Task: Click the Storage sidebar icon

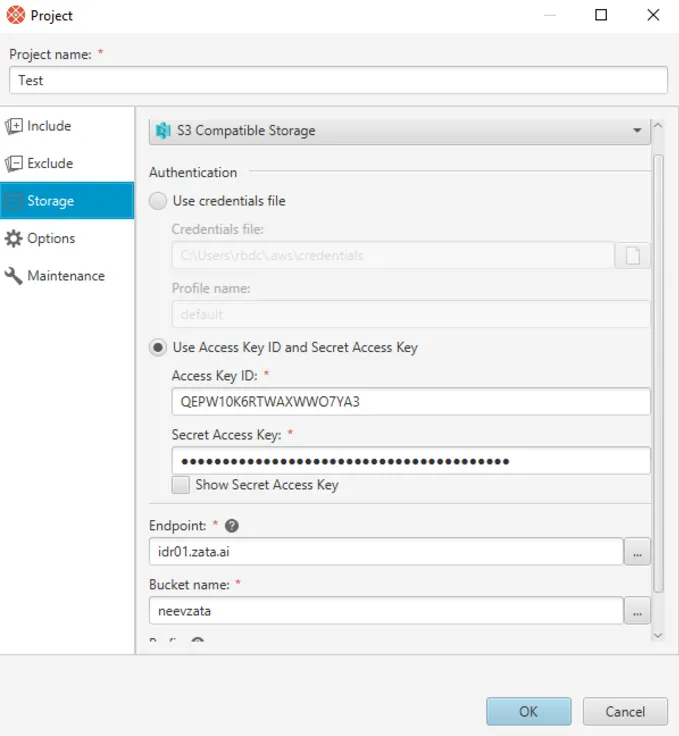Action: point(14,201)
